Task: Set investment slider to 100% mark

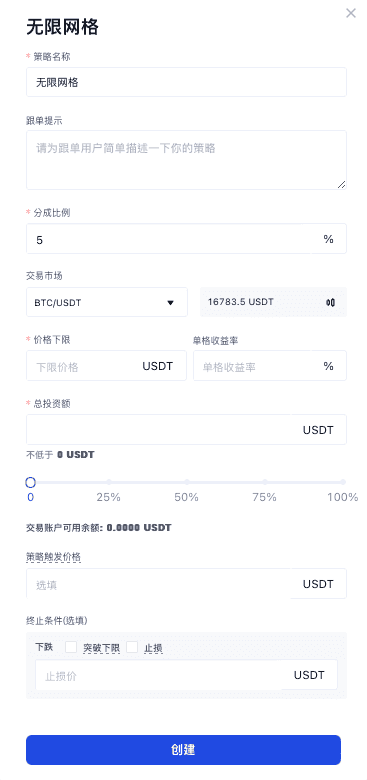Action: (x=343, y=482)
